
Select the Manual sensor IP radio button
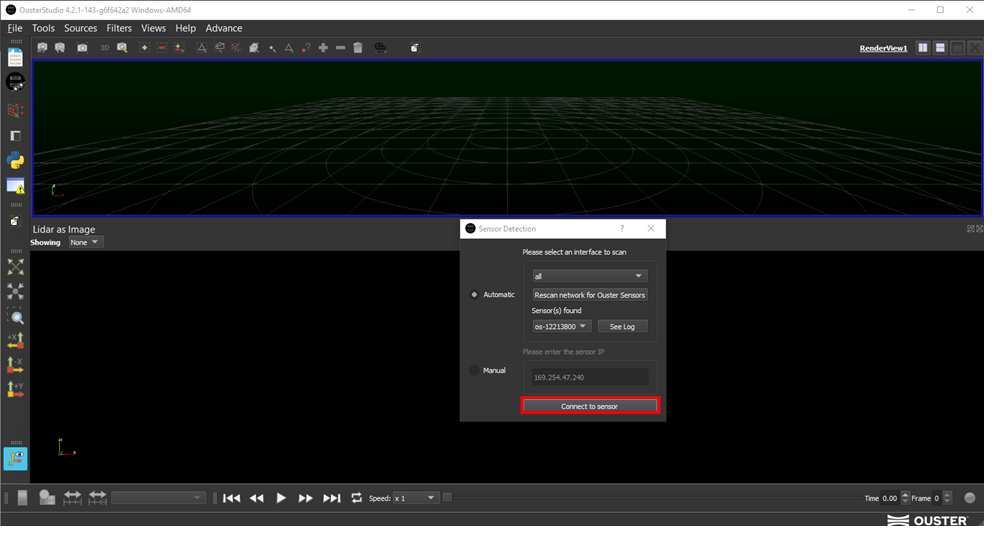[x=475, y=371]
